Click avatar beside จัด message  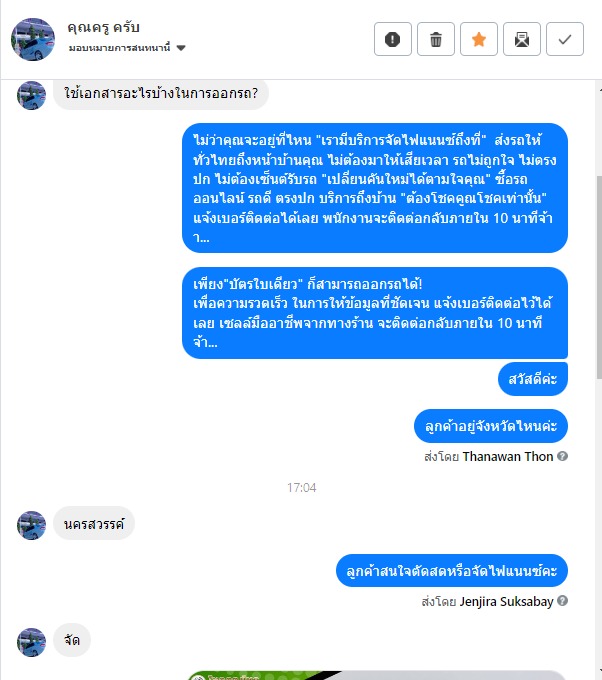pos(31,642)
